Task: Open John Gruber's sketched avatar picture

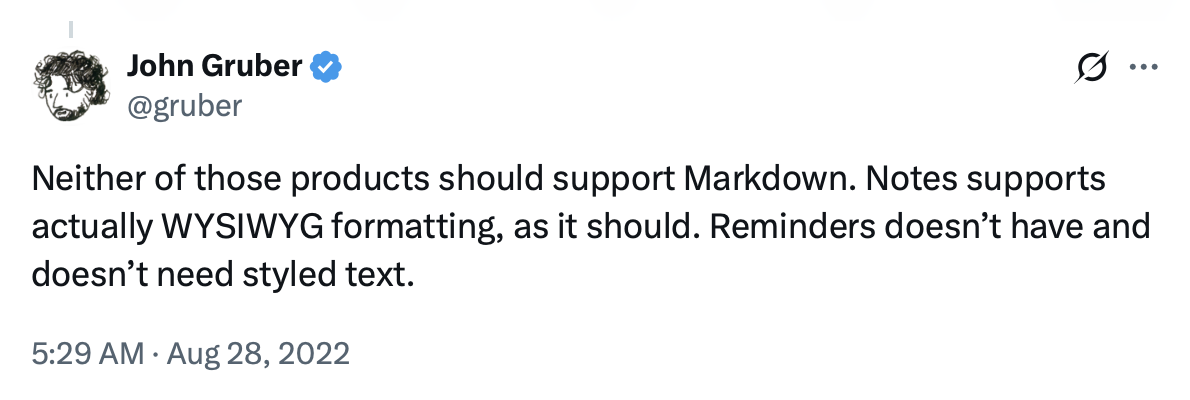Action: (x=71, y=87)
